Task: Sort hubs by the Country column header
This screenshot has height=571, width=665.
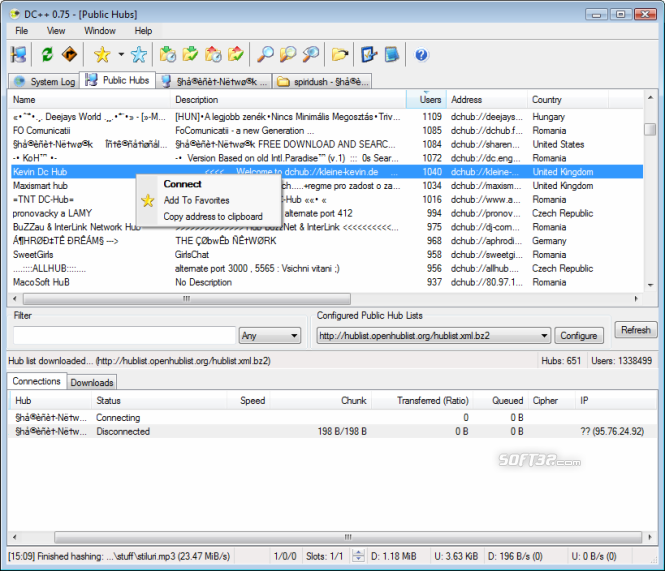Action: (568, 100)
